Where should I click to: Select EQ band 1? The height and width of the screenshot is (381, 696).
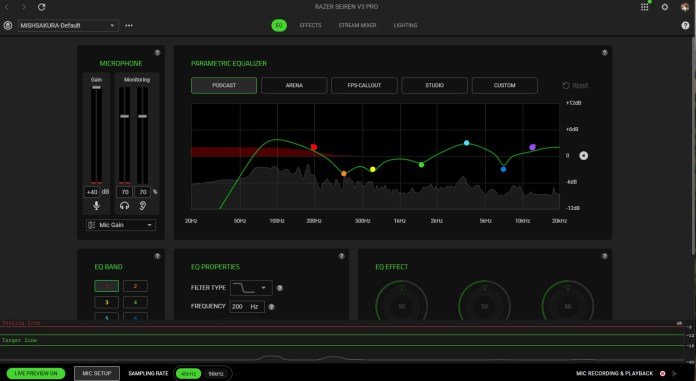pyautogui.click(x=107, y=286)
